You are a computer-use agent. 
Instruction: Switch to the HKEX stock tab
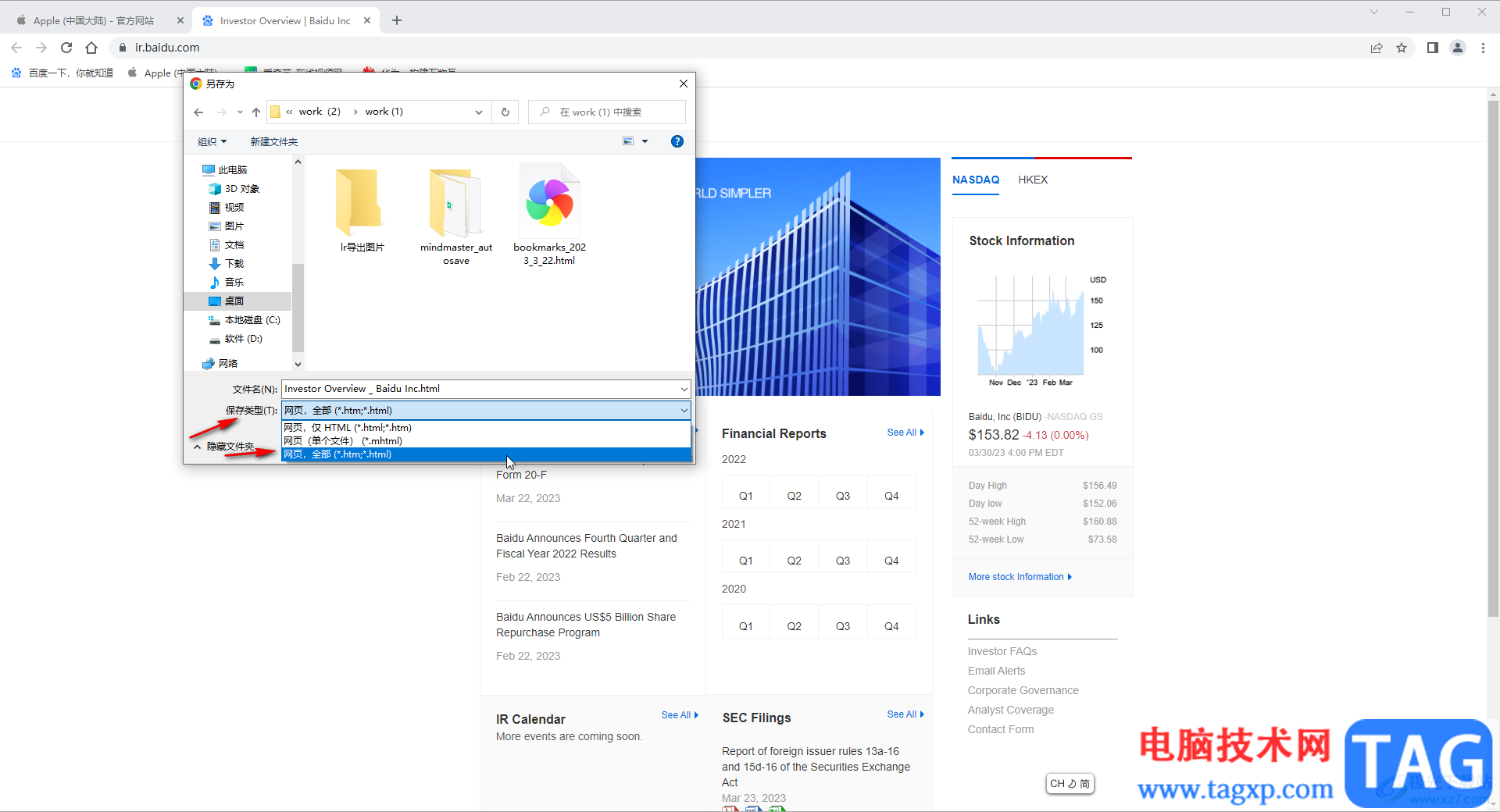pos(1033,180)
